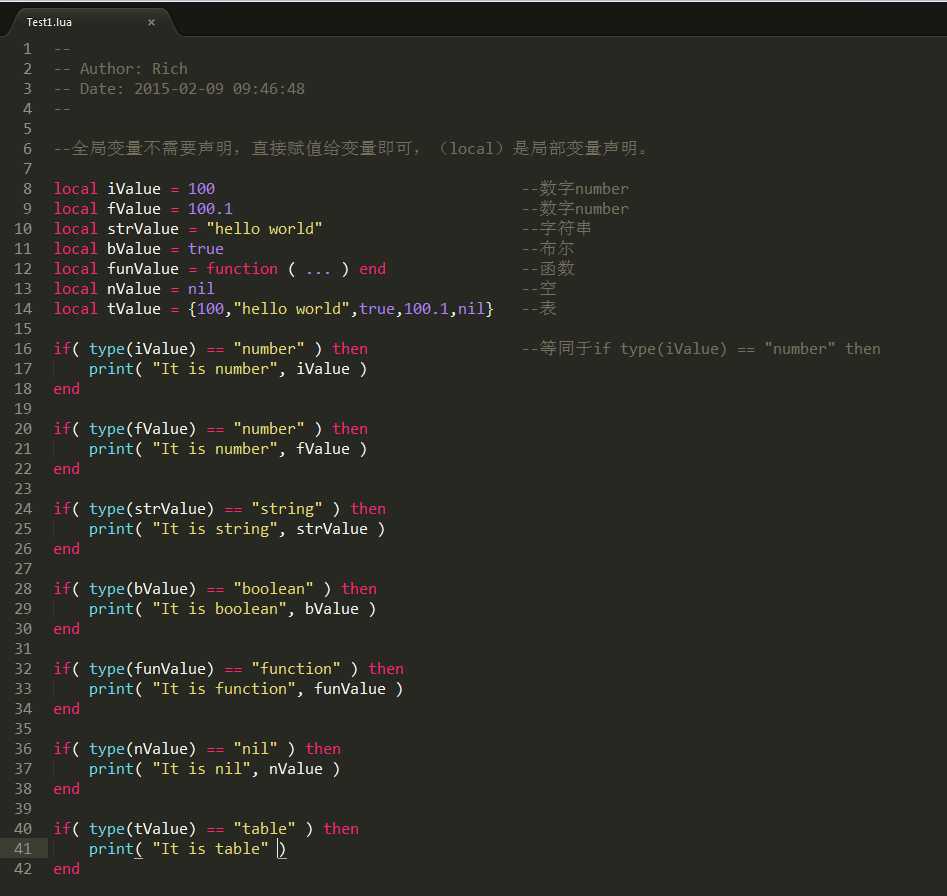This screenshot has width=947, height=896.
Task: Click line number 41 in gutter
Action: pyautogui.click(x=23, y=849)
